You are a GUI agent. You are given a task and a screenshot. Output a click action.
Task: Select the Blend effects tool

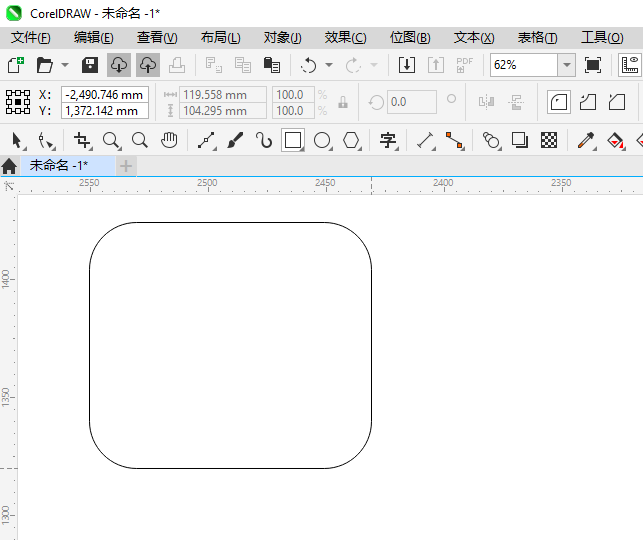pos(491,140)
